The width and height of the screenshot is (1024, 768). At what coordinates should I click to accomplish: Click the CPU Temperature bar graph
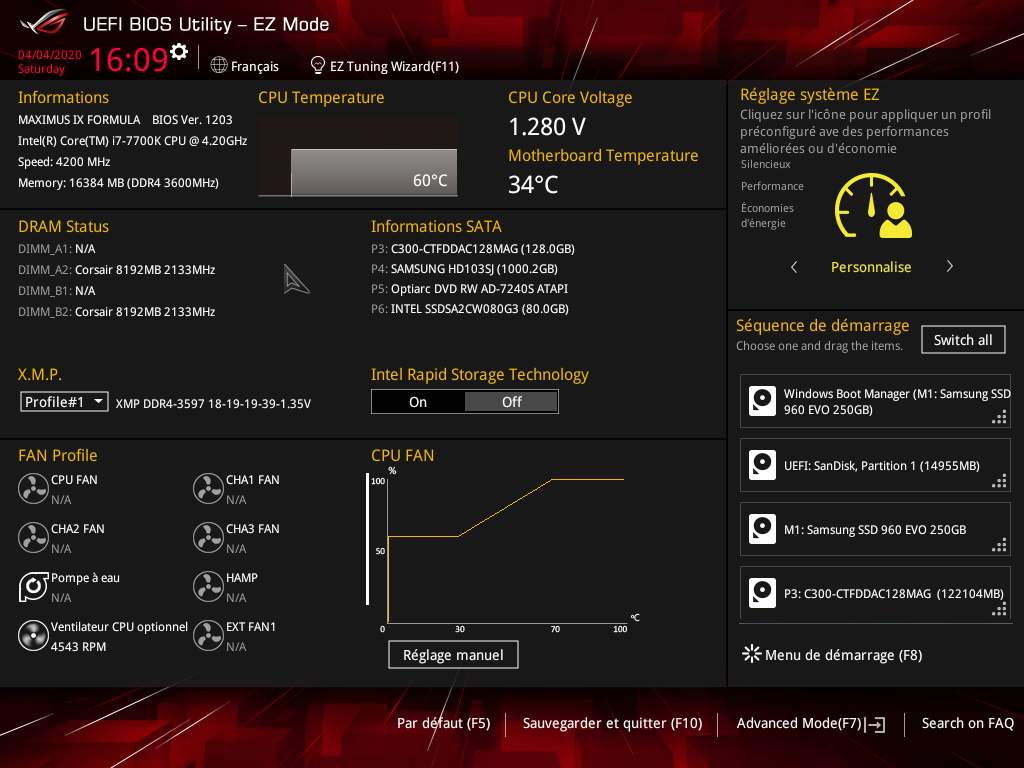click(x=358, y=157)
